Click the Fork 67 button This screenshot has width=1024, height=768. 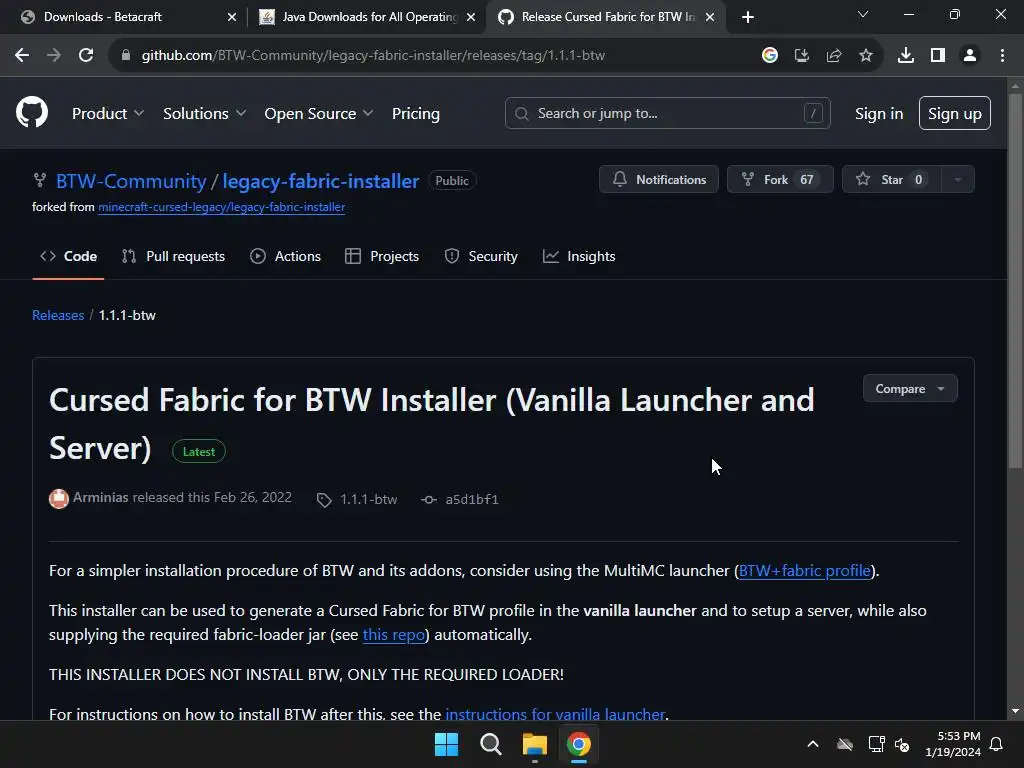pos(780,180)
